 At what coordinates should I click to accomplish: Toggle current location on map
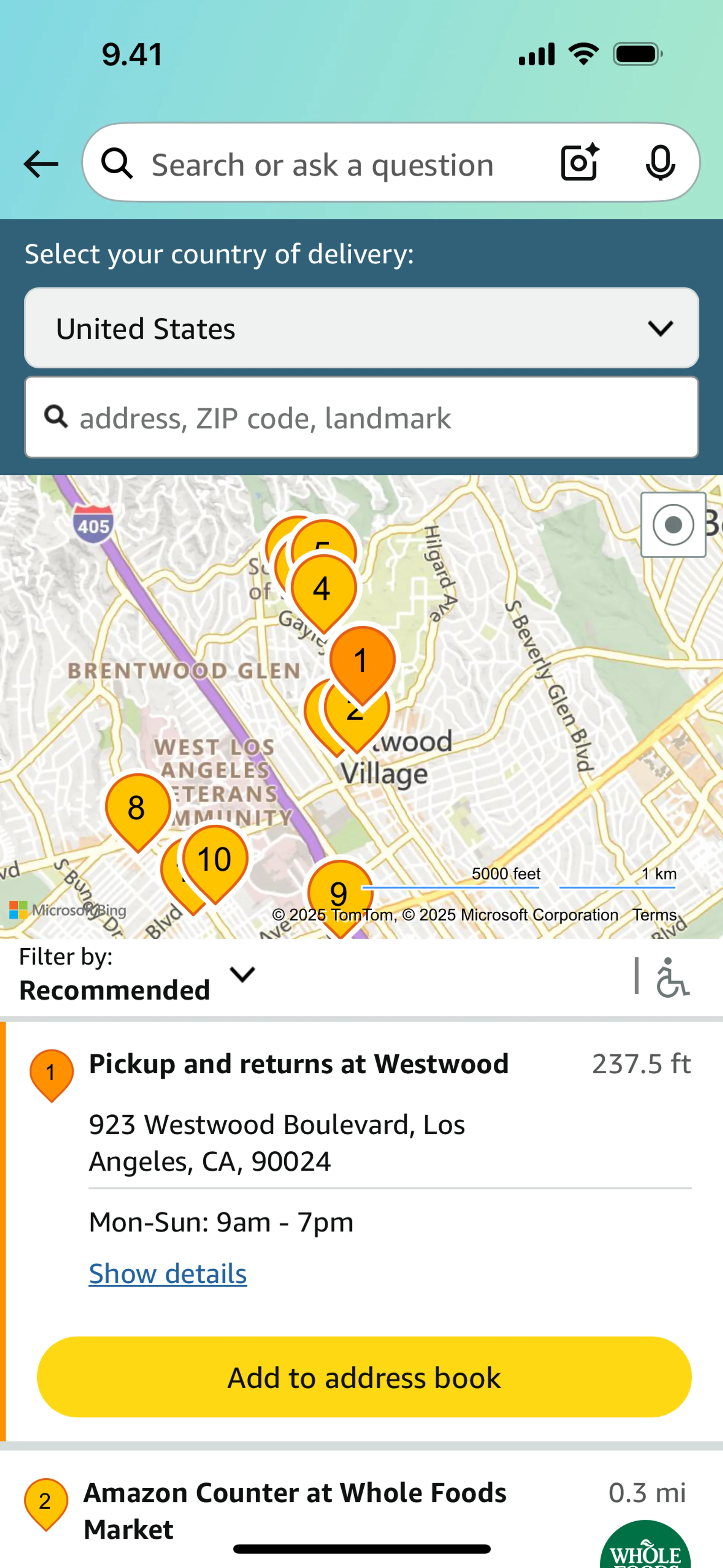point(673,525)
